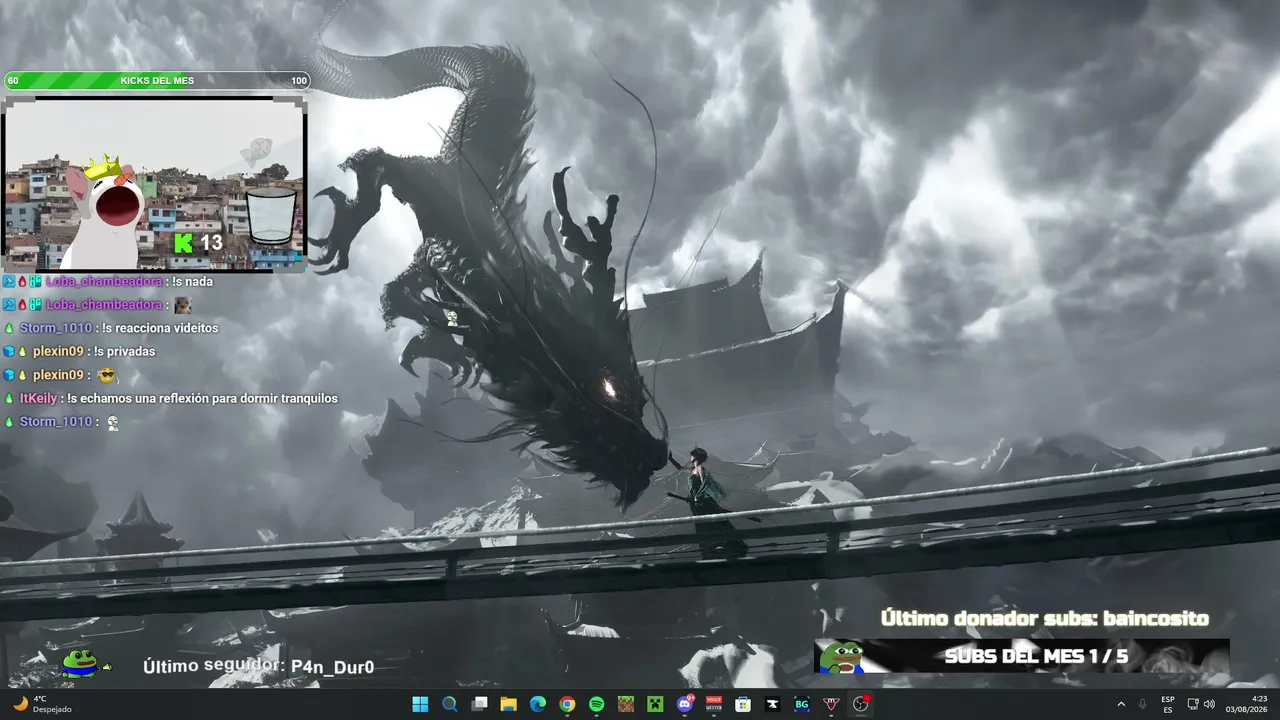
Task: Click Loba_chambeadora's name beside '!s nada'
Action: (x=103, y=281)
